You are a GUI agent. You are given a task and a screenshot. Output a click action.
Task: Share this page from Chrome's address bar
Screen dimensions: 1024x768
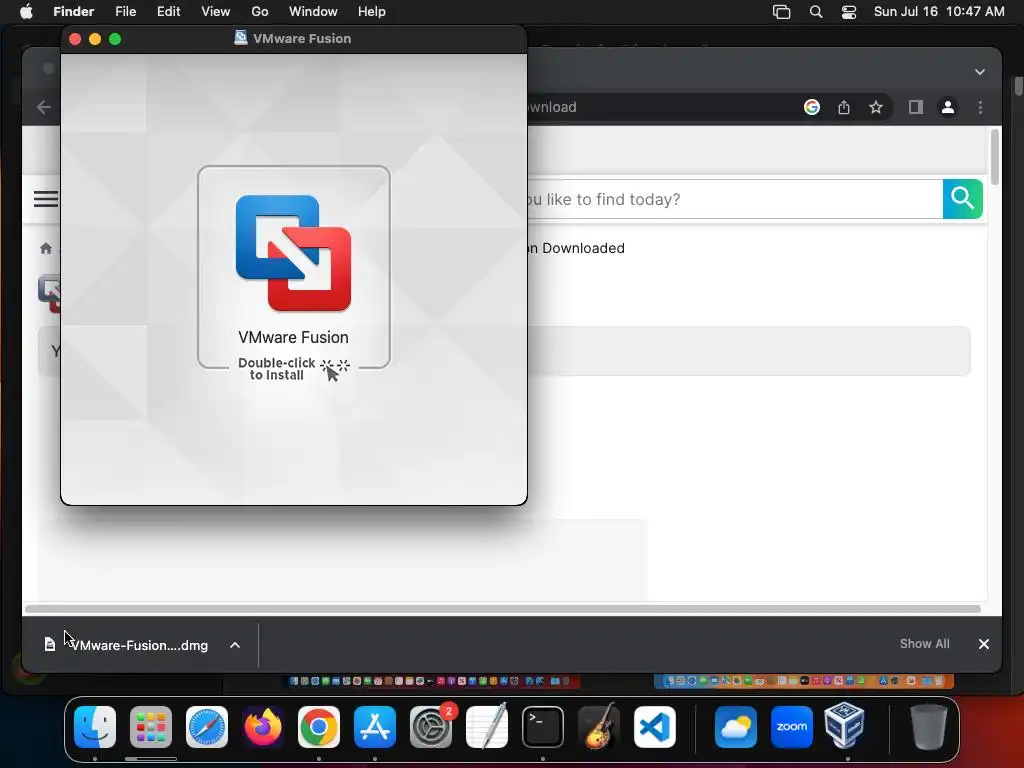pos(844,107)
